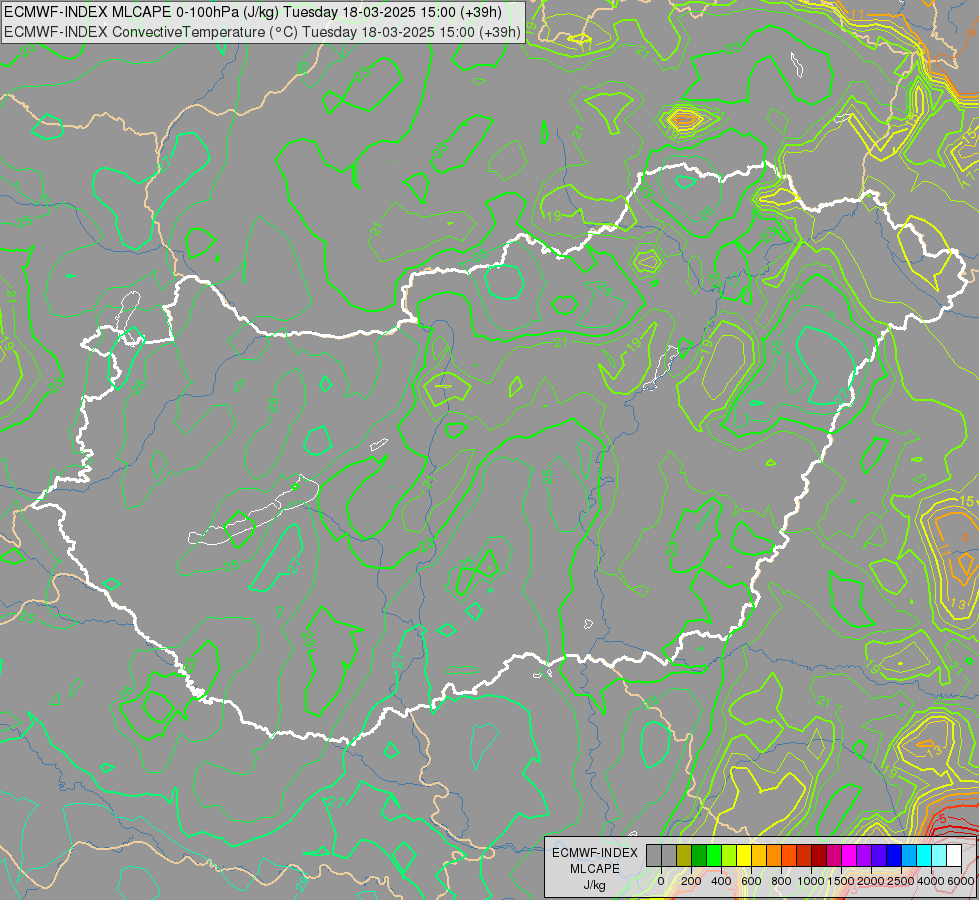Click the legend's ECMWF-INDEX label
The width and height of the screenshot is (979, 900).
point(595,853)
